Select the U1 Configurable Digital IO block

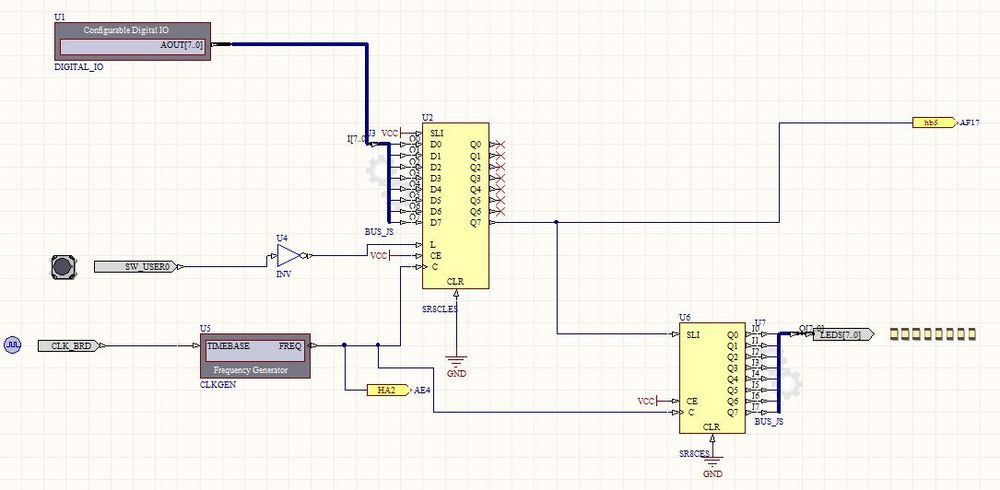pos(131,38)
